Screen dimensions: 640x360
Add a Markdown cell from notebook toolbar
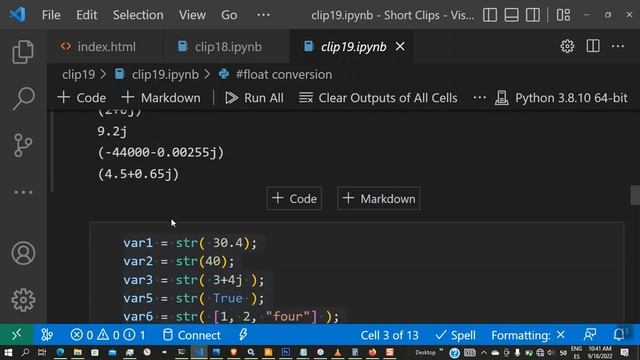click(x=161, y=98)
